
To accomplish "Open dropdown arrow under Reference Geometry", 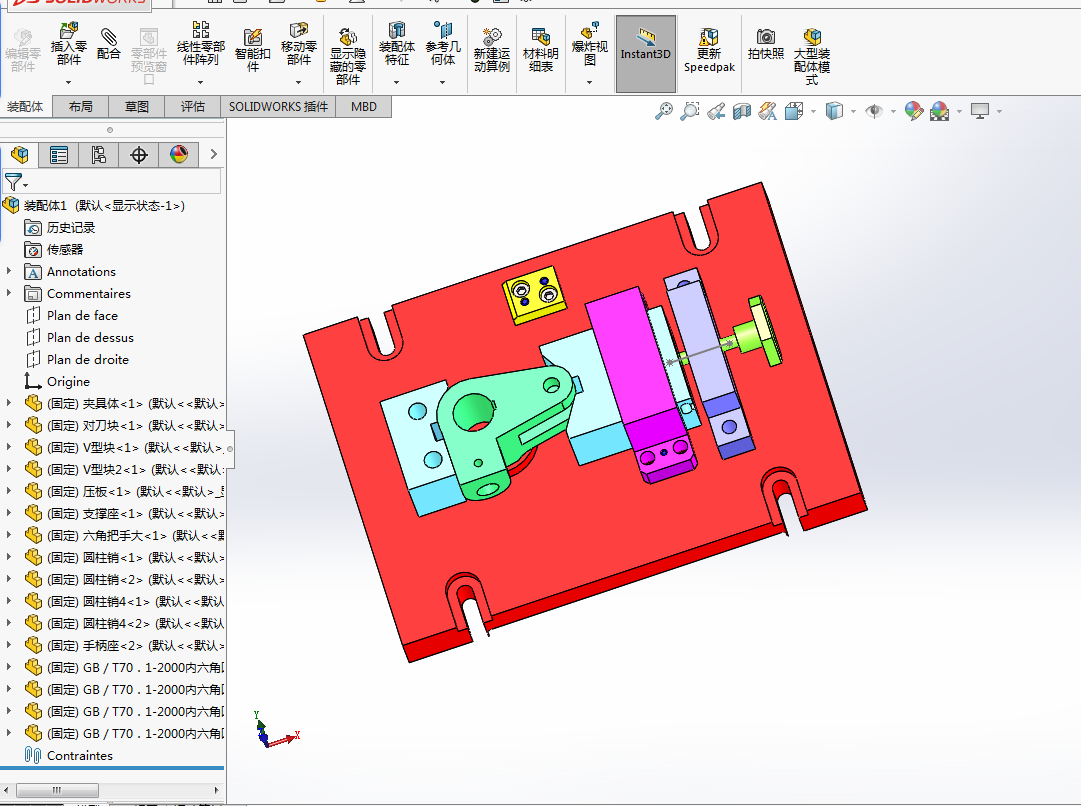I will 443,82.
